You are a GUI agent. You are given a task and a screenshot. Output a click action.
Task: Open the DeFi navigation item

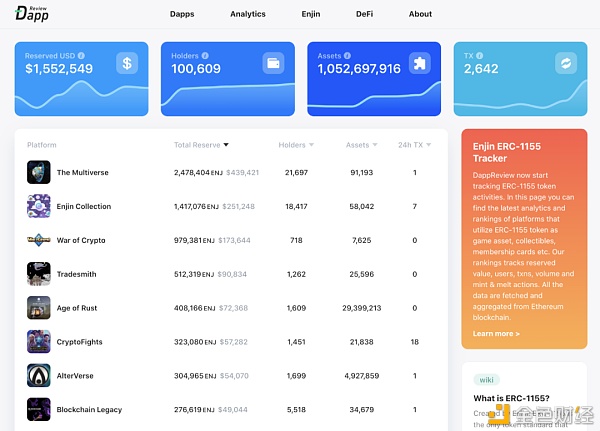click(364, 14)
